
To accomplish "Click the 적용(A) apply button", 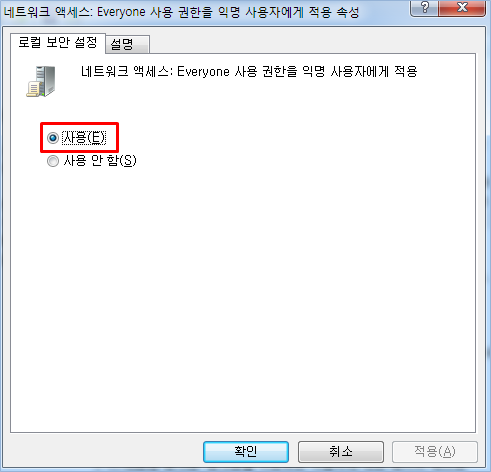I will 435,452.
